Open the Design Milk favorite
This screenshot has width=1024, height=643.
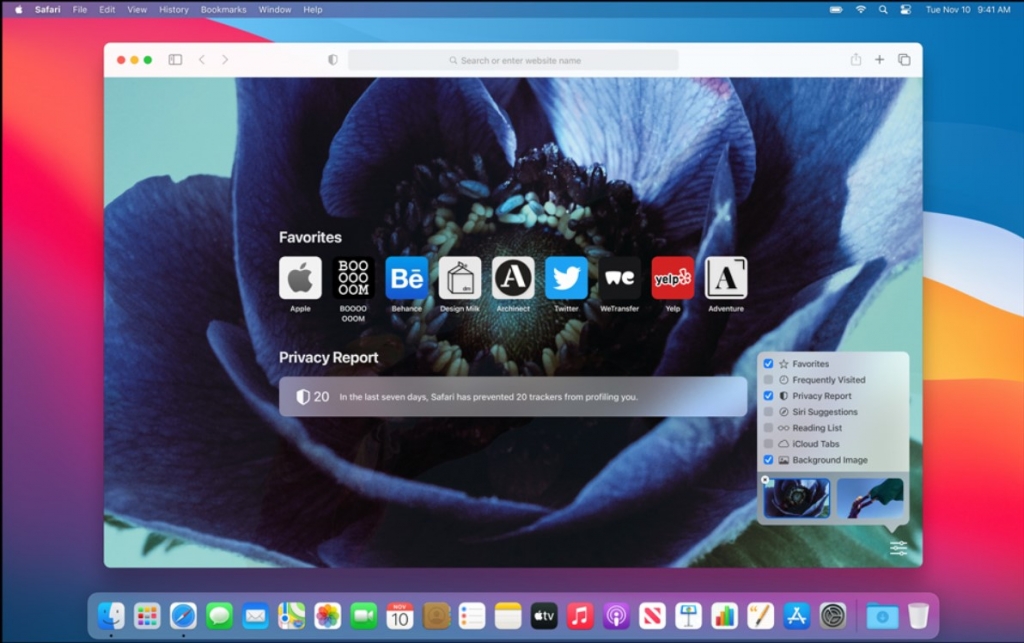pyautogui.click(x=460, y=279)
